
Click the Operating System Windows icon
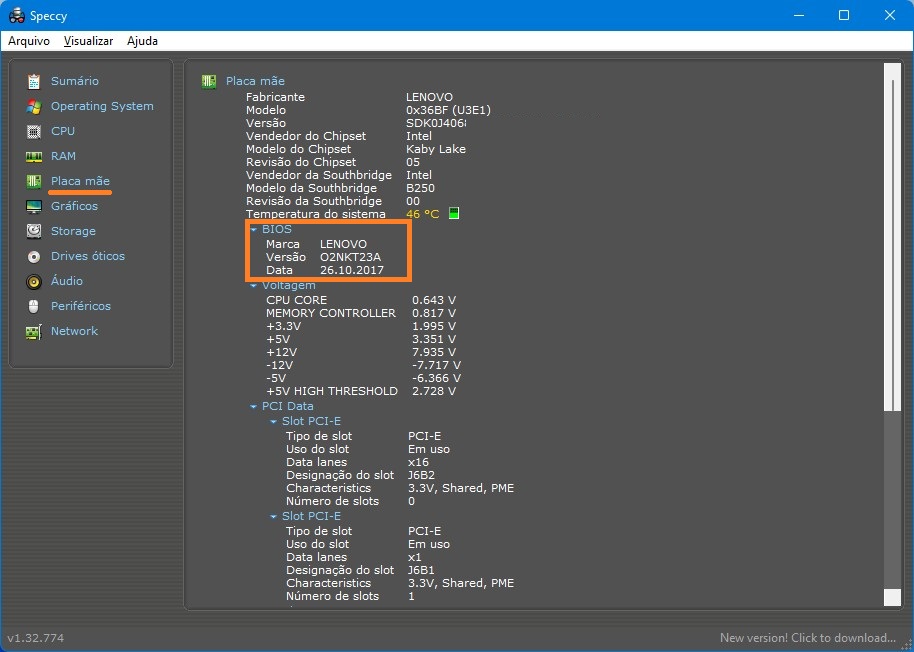tap(34, 106)
